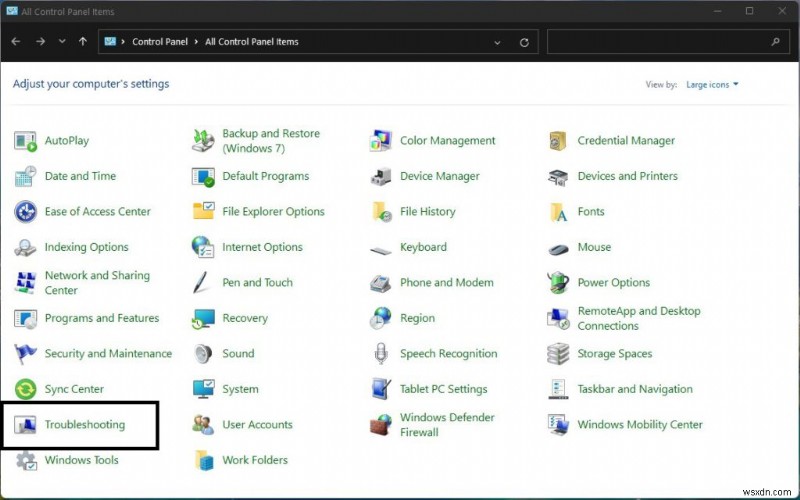The width and height of the screenshot is (800, 500).
Task: Open the Color Management icon
Action: point(381,141)
